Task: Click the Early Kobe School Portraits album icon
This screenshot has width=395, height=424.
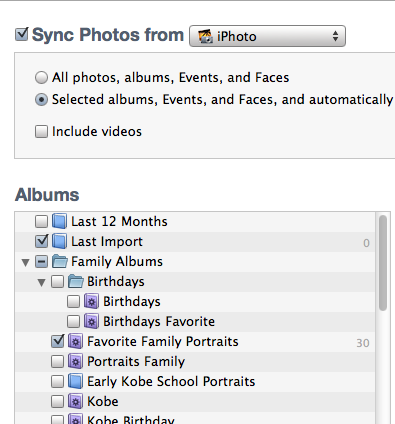Action: coord(75,381)
